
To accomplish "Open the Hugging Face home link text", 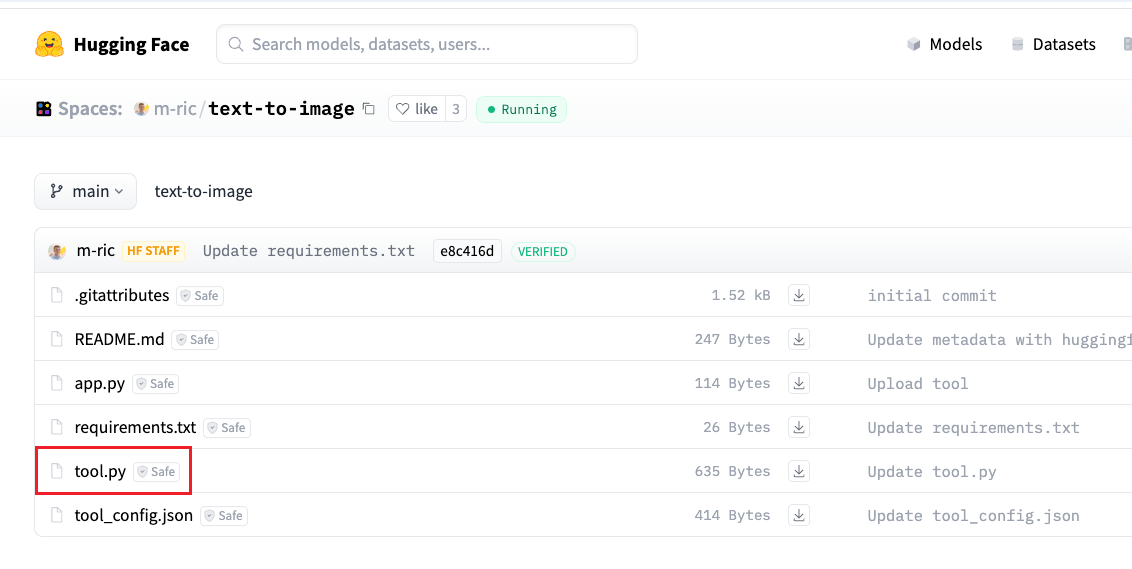I will [x=131, y=45].
